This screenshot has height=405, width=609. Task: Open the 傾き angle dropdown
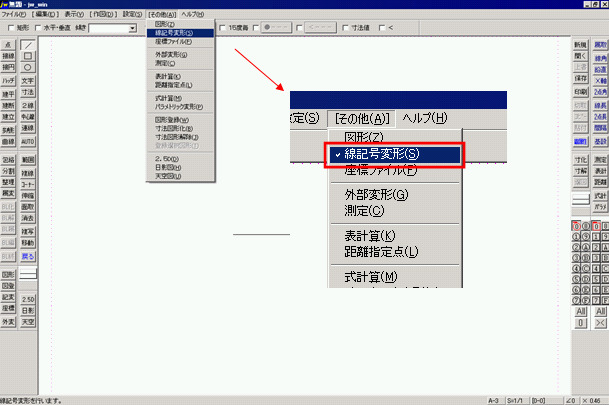click(133, 29)
